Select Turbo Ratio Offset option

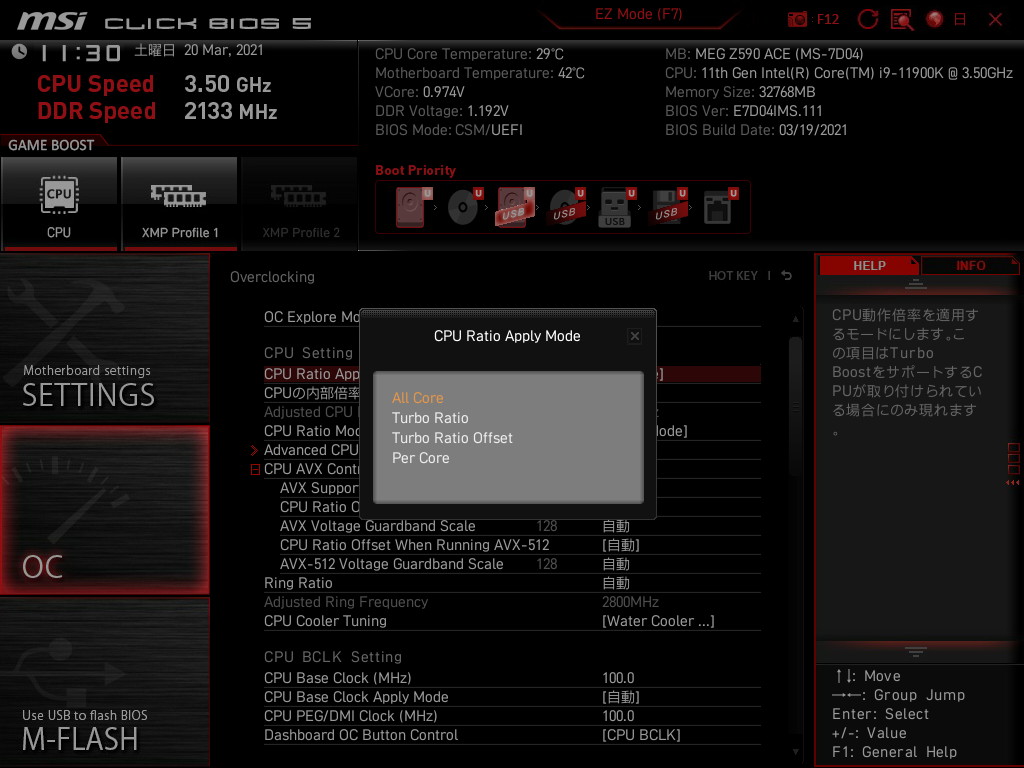tap(452, 438)
